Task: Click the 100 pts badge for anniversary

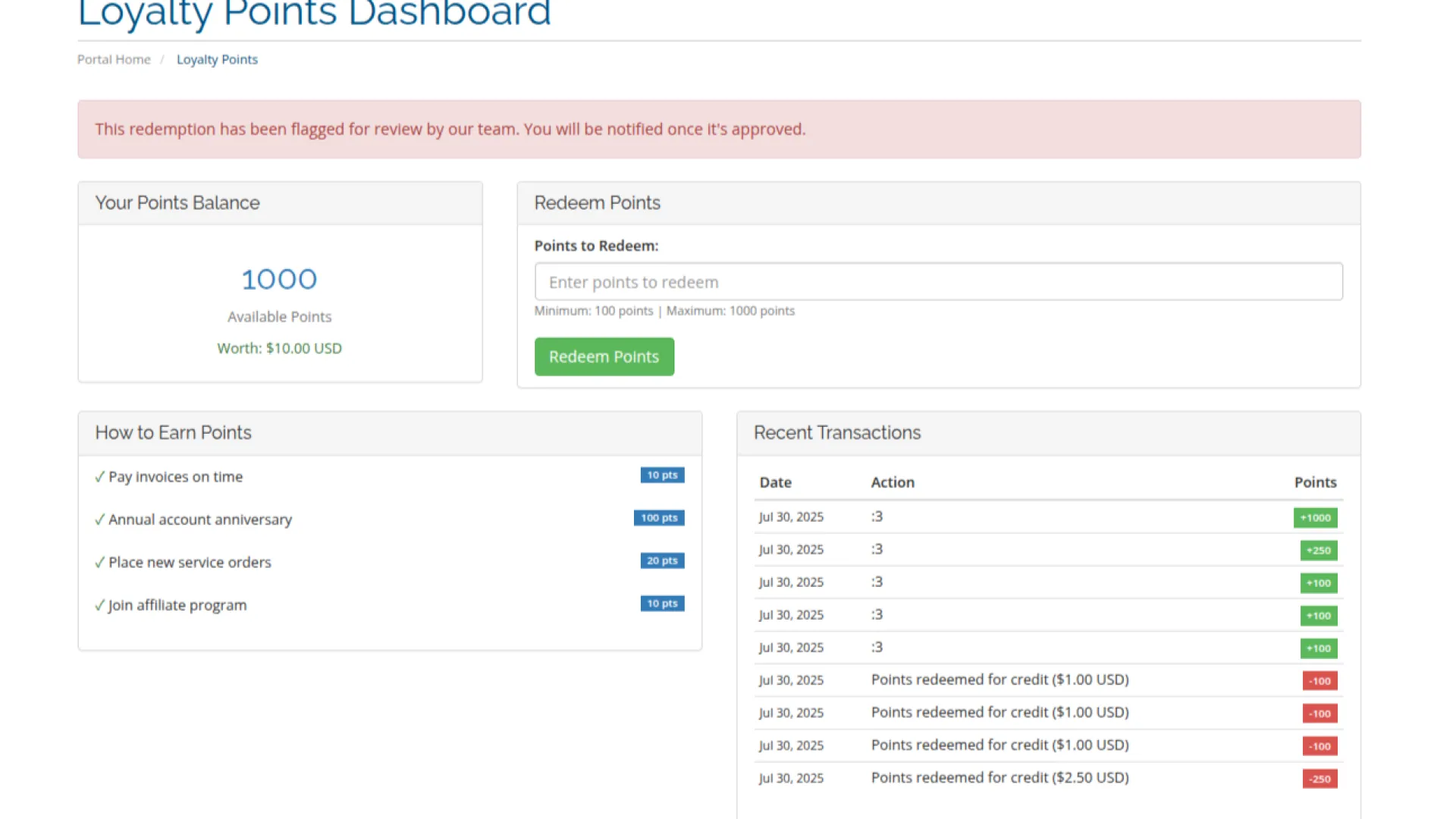Action: pyautogui.click(x=658, y=518)
